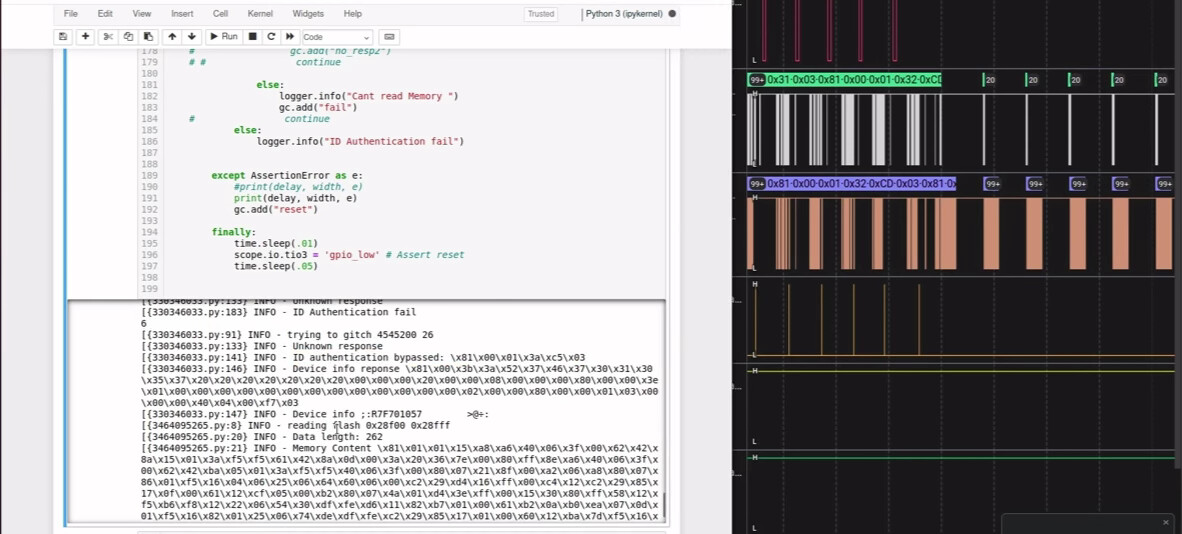Restart the kernel with the circular arrow
This screenshot has width=1182, height=534.
[x=271, y=37]
